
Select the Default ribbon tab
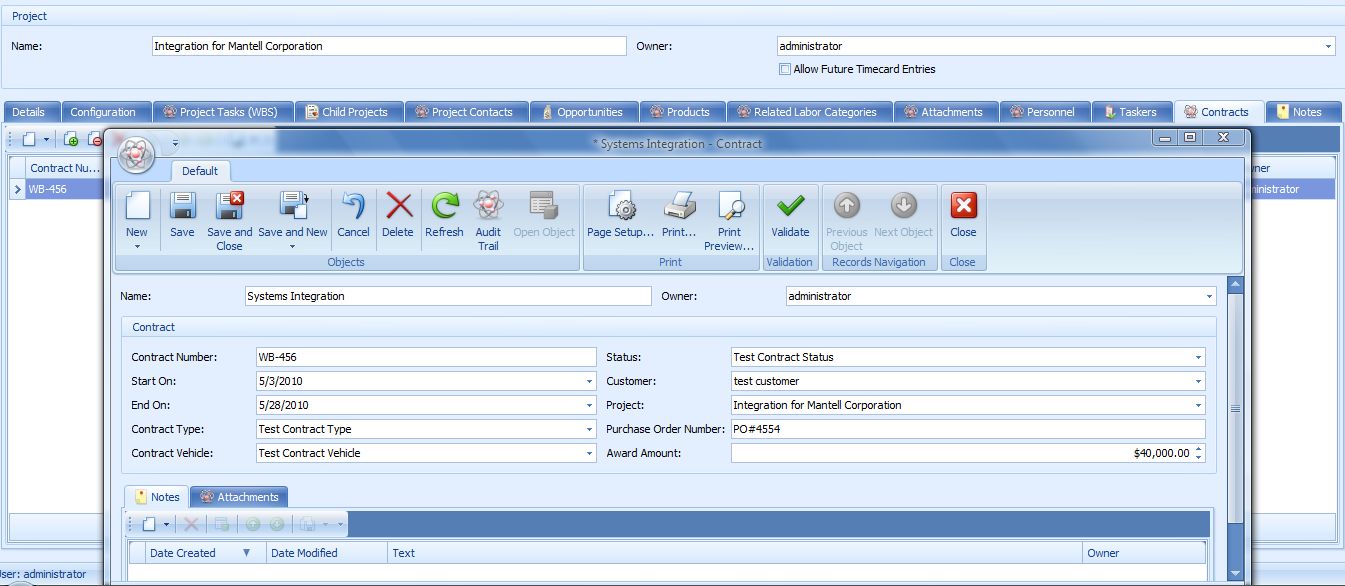point(200,171)
